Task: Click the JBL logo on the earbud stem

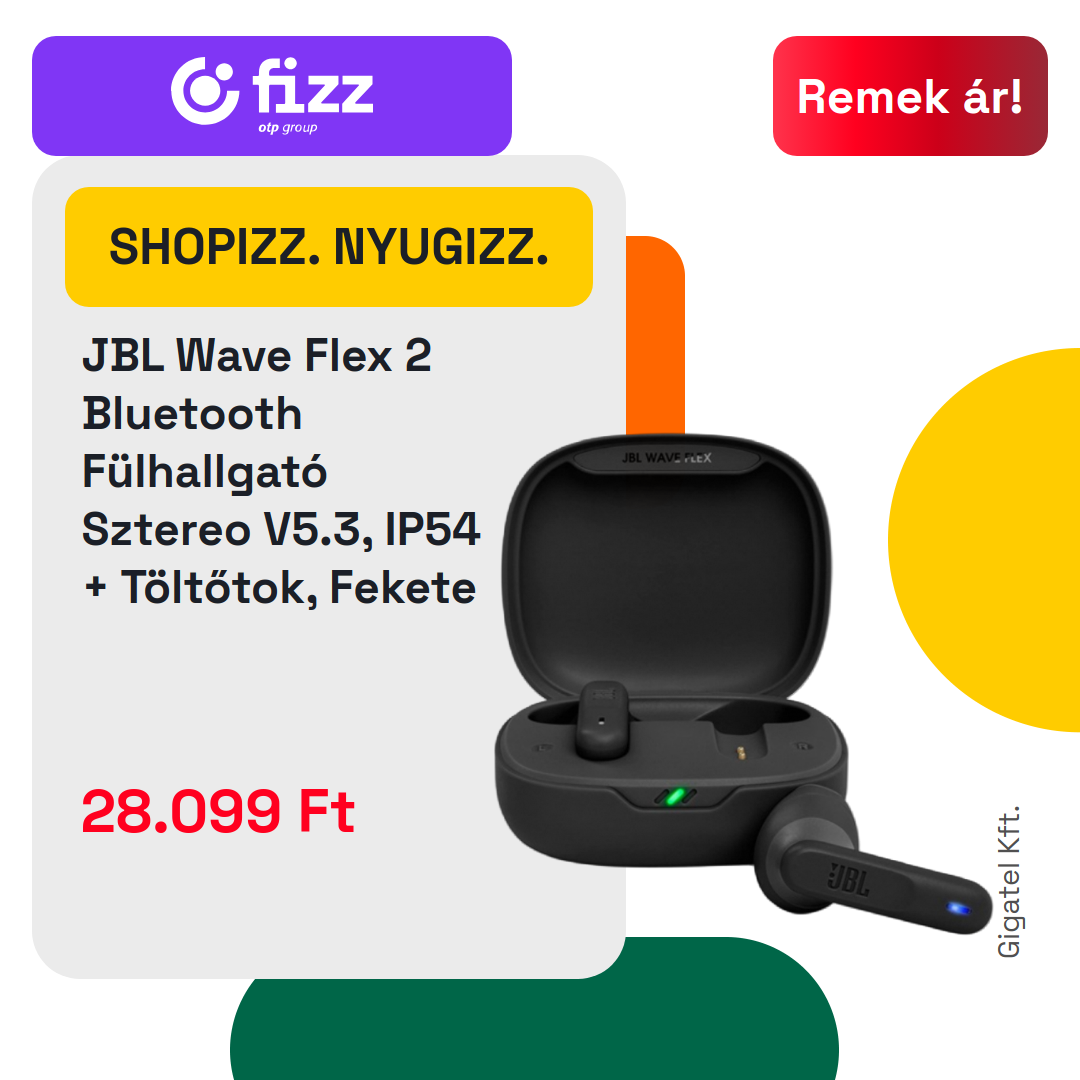Action: pyautogui.click(x=849, y=881)
